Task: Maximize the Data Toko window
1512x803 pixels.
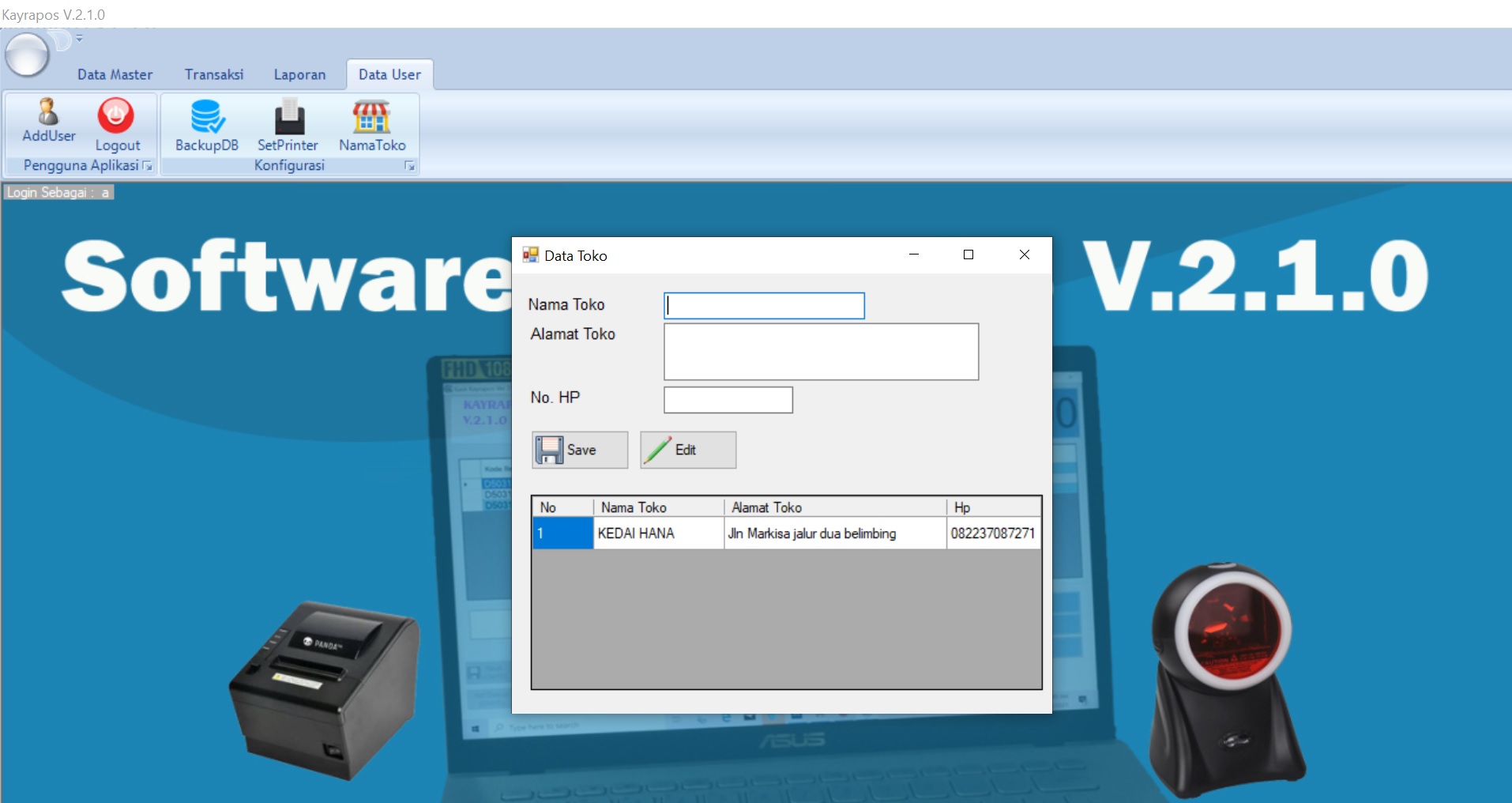Action: pyautogui.click(x=969, y=254)
